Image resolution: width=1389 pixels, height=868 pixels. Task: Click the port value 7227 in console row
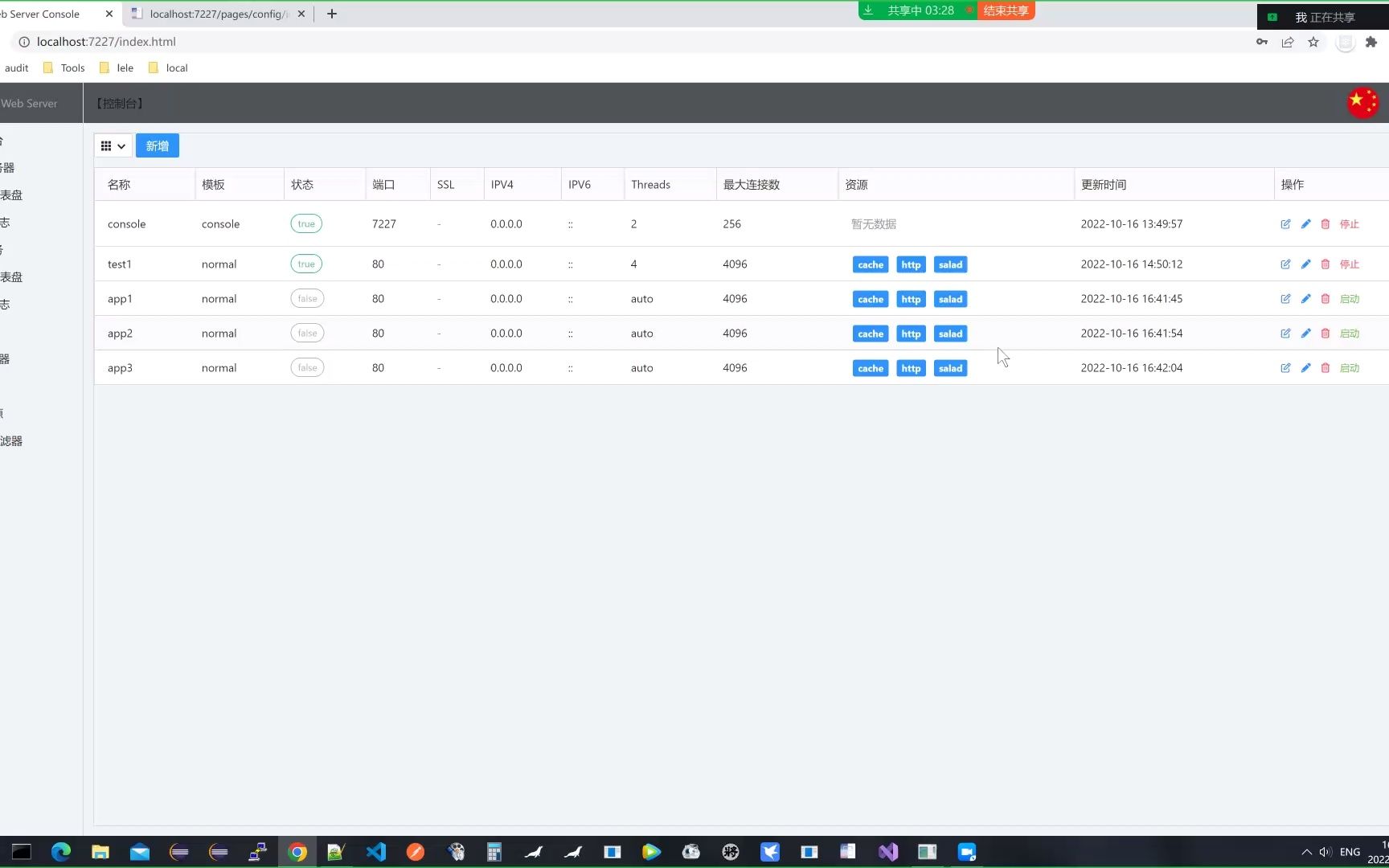click(x=384, y=224)
